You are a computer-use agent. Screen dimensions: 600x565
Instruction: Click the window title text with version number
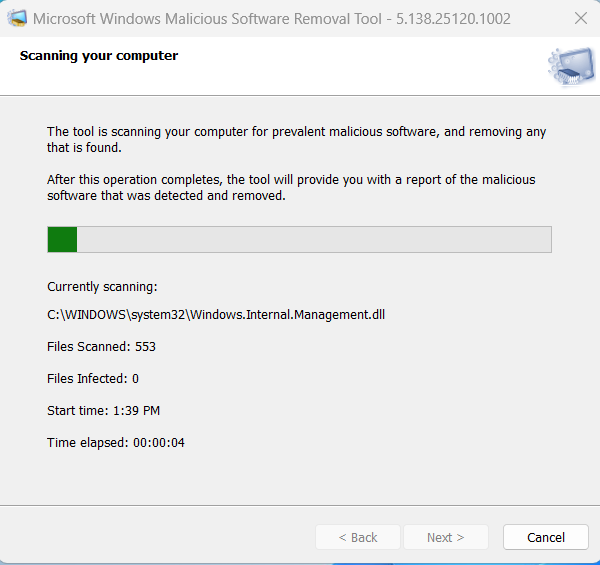(x=272, y=18)
